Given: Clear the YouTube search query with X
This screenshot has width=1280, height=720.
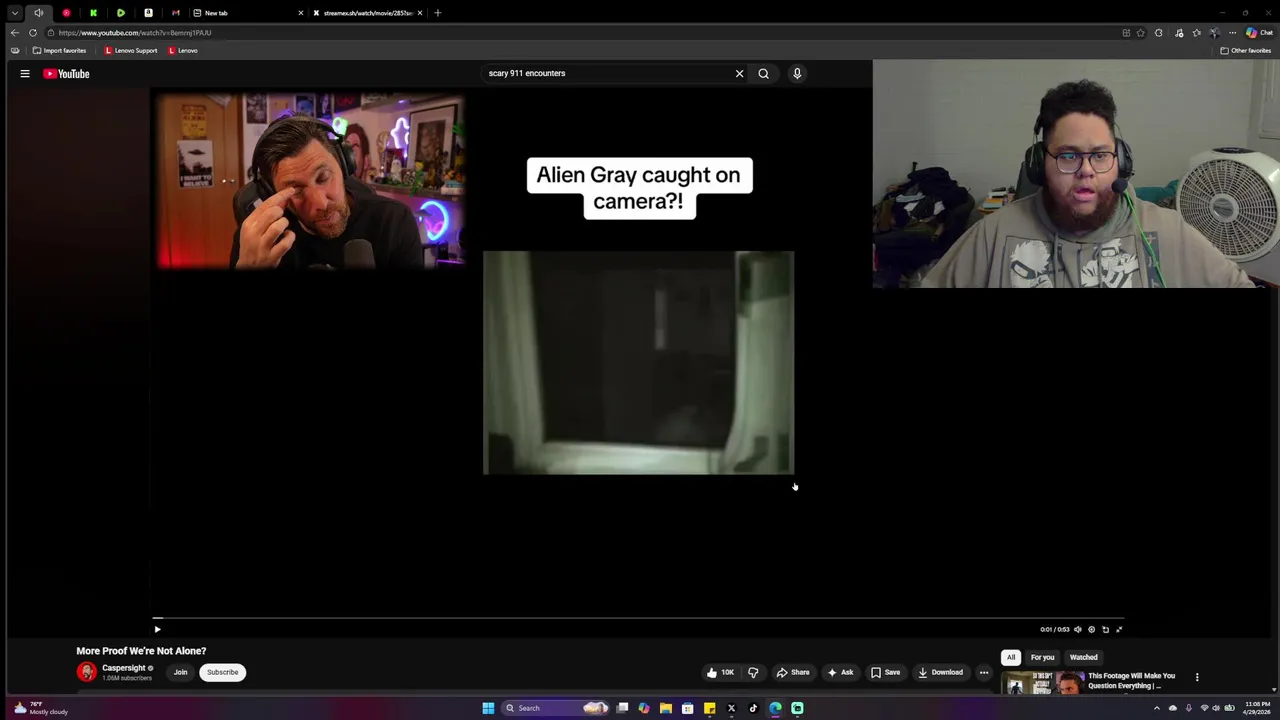Looking at the screenshot, I should click(740, 73).
